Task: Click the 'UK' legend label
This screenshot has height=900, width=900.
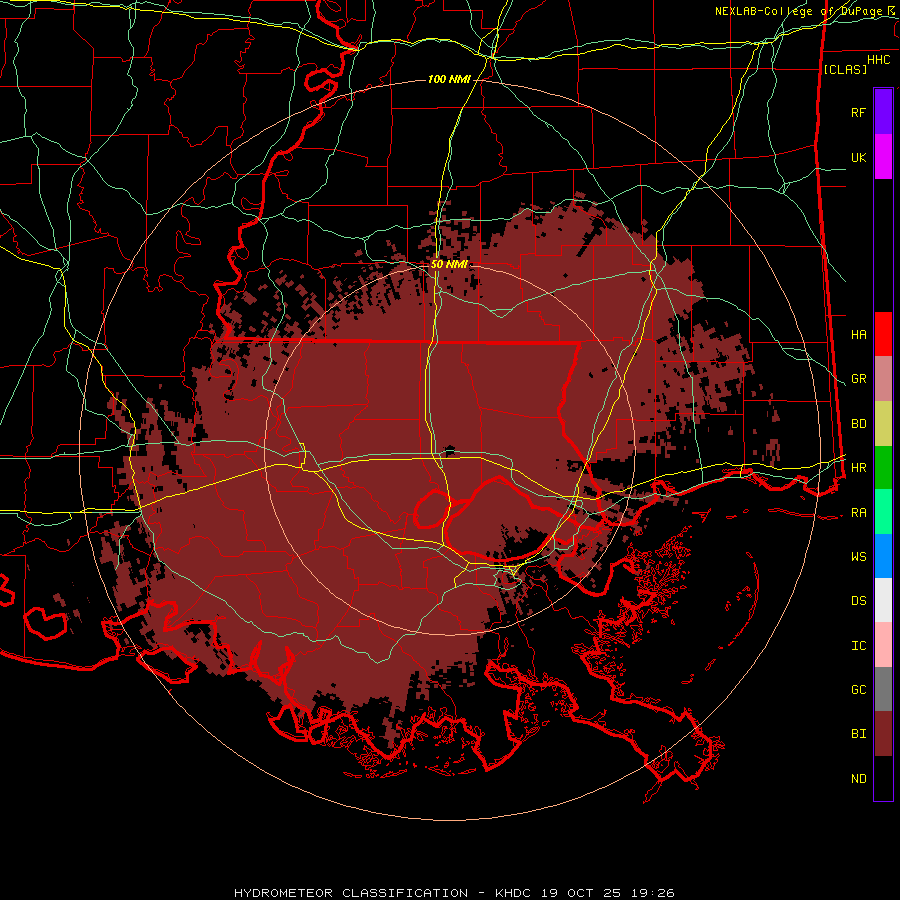Action: 858,157
